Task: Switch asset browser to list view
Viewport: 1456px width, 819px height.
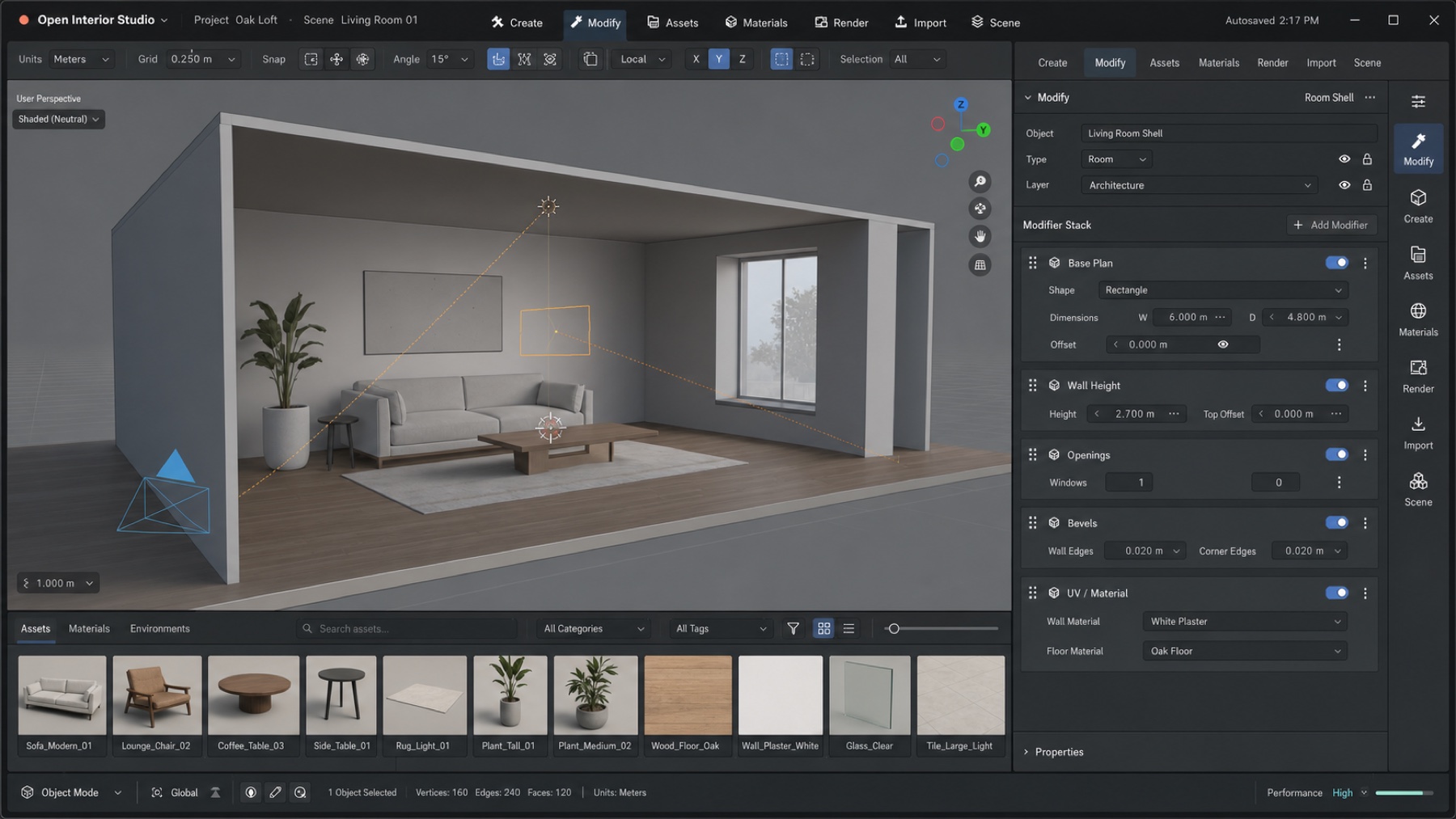Action: pos(849,628)
